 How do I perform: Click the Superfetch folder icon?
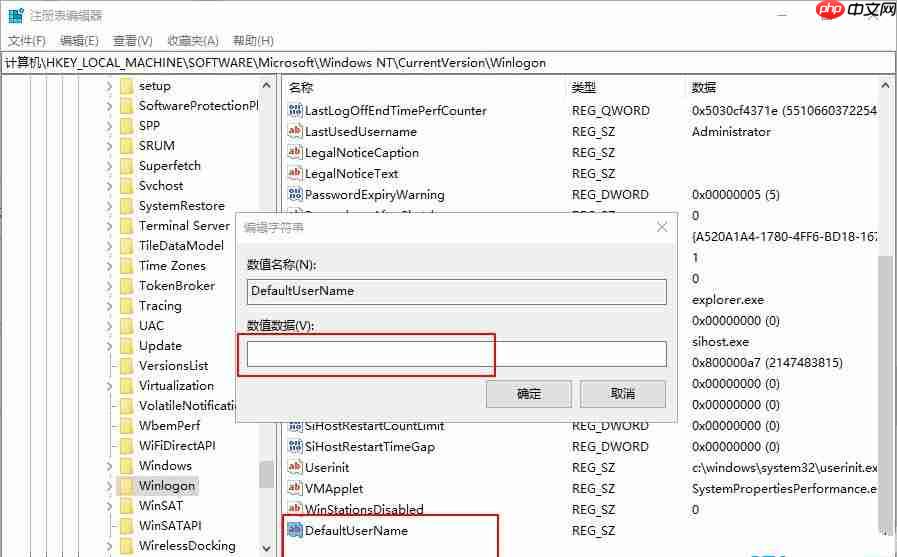pyautogui.click(x=126, y=166)
